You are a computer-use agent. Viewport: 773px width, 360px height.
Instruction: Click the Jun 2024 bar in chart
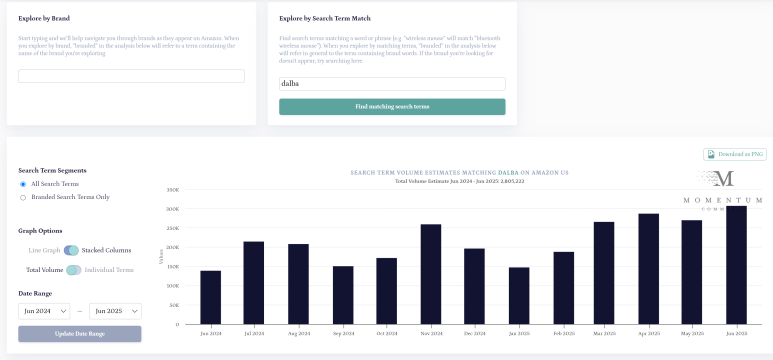click(x=211, y=297)
